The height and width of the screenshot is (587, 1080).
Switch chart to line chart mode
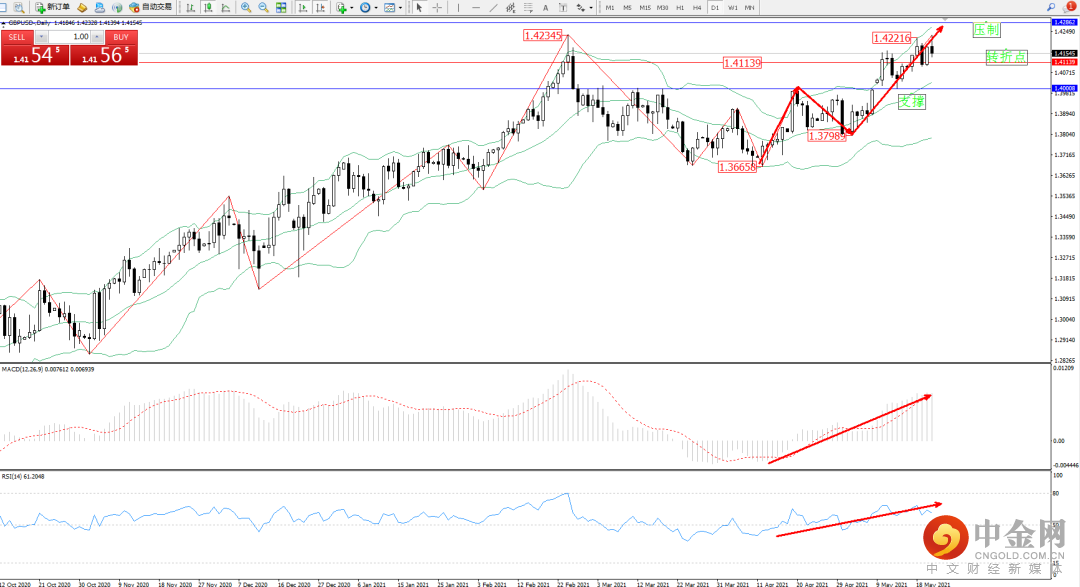click(x=225, y=8)
